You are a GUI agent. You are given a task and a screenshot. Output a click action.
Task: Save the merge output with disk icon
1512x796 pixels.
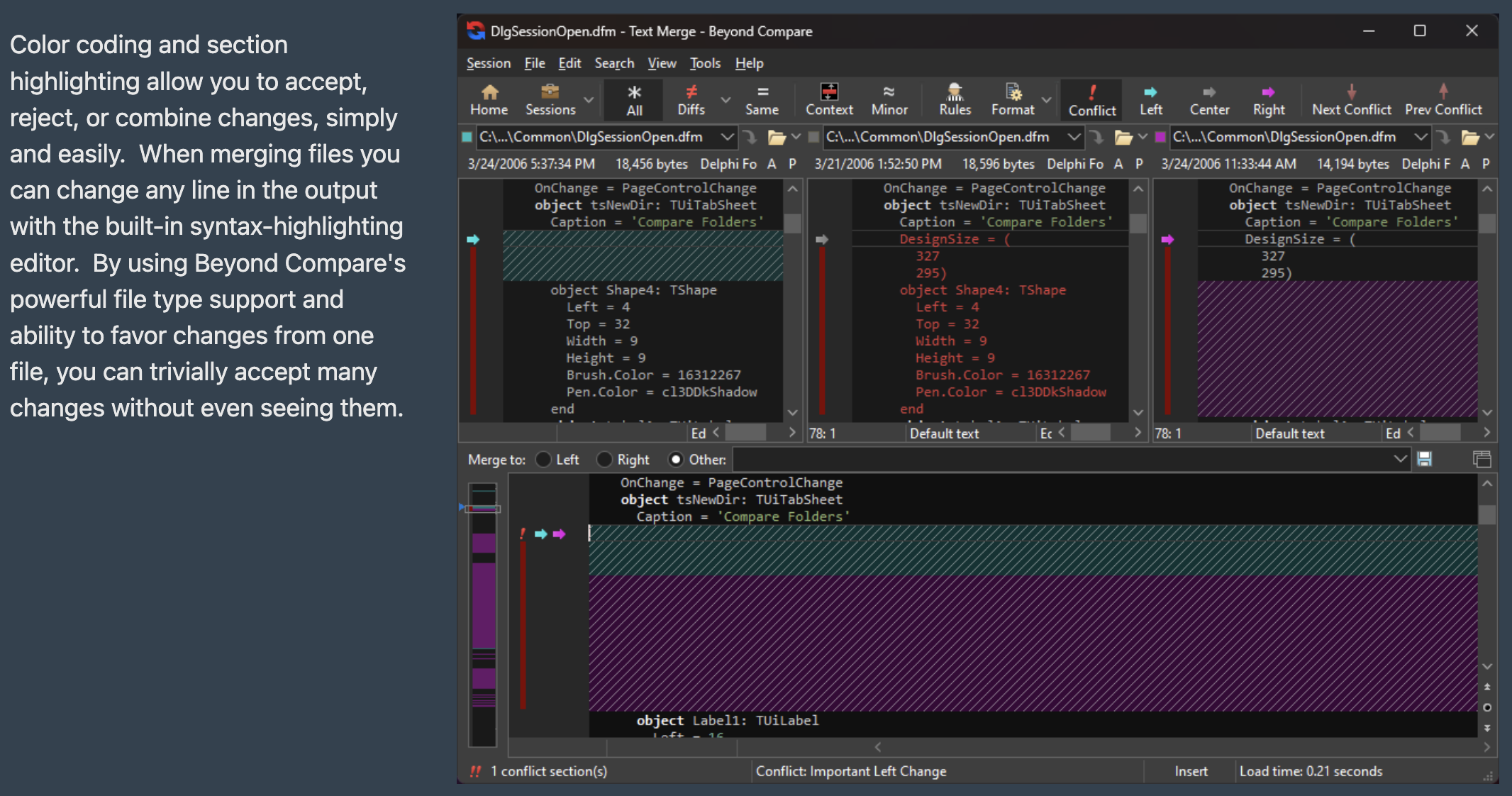(x=1424, y=459)
